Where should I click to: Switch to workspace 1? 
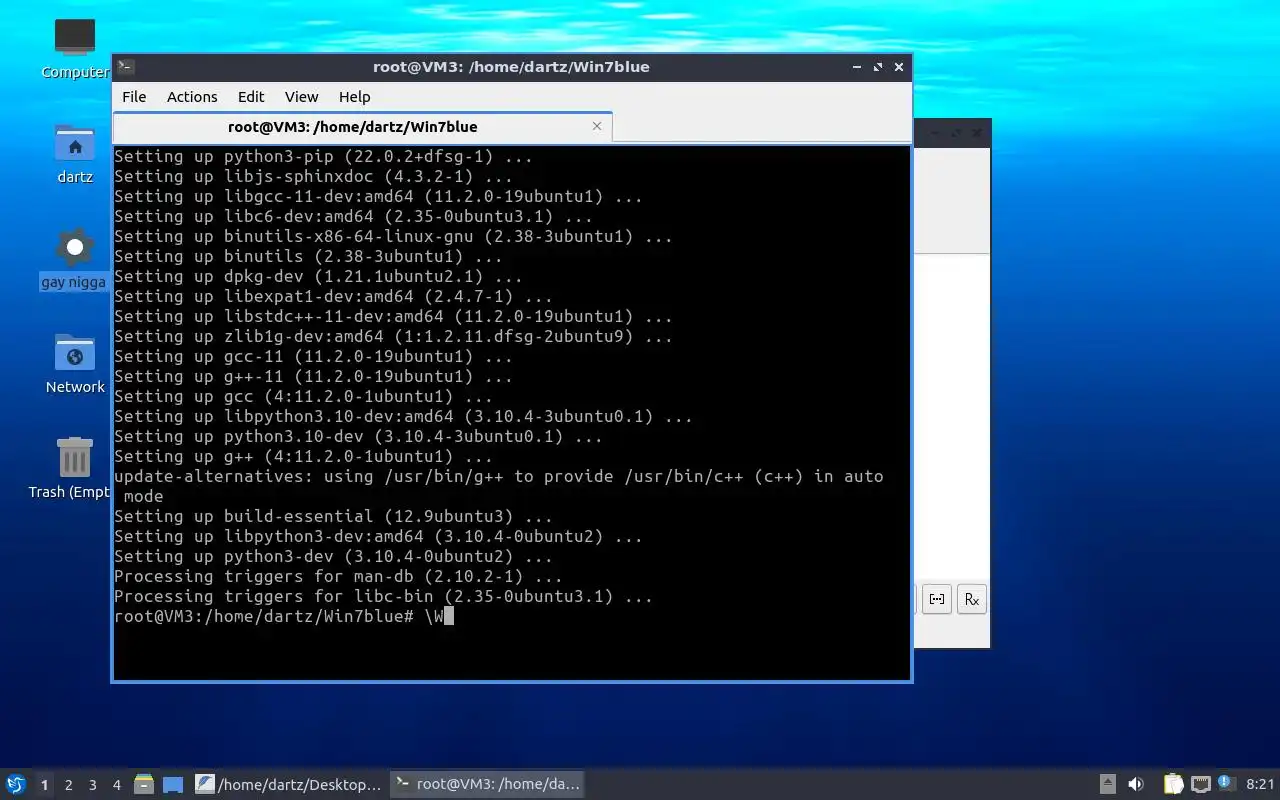(x=44, y=785)
